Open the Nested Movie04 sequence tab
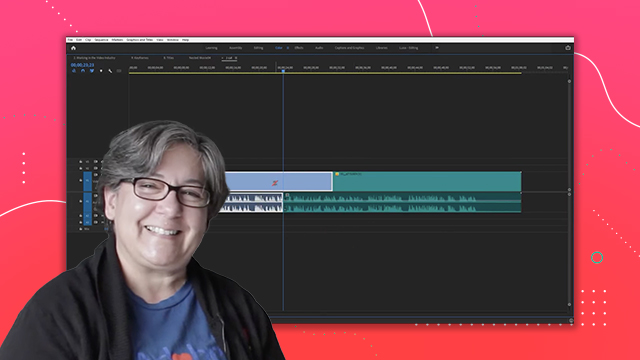This screenshot has width=640, height=360. (200, 58)
